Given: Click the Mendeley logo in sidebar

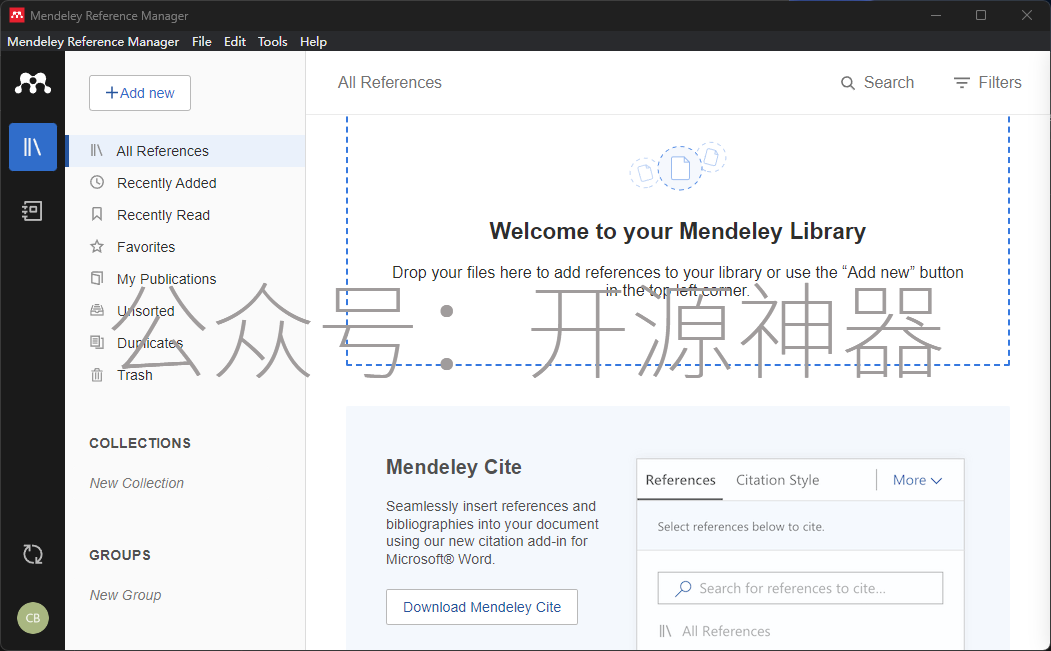Looking at the screenshot, I should (x=33, y=83).
